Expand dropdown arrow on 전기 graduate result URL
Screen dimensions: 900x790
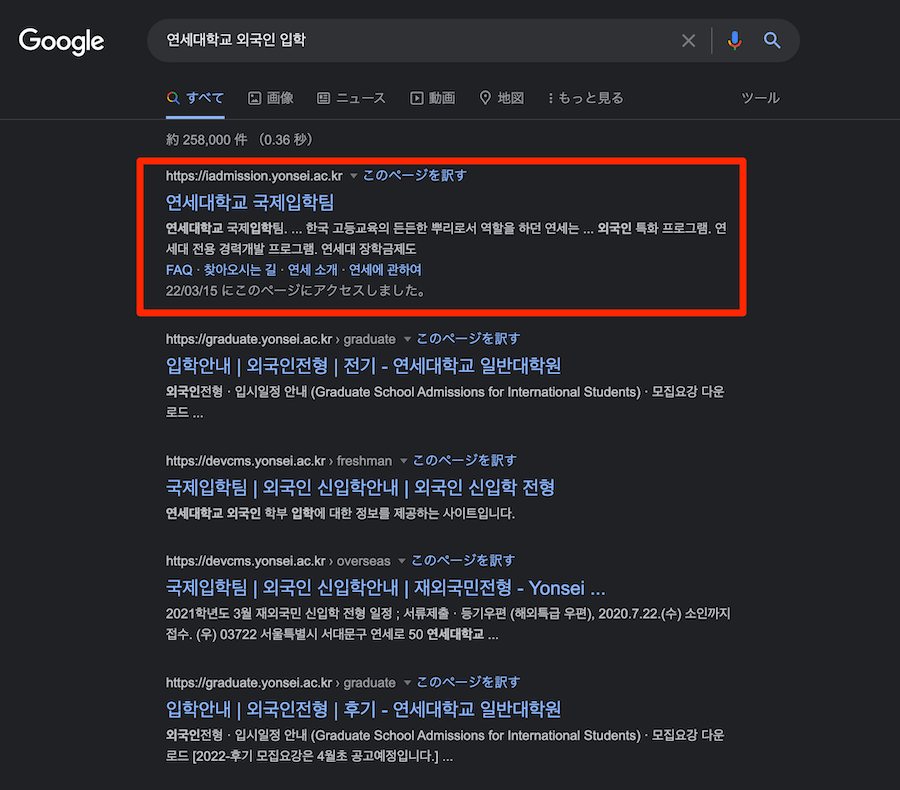(407, 339)
